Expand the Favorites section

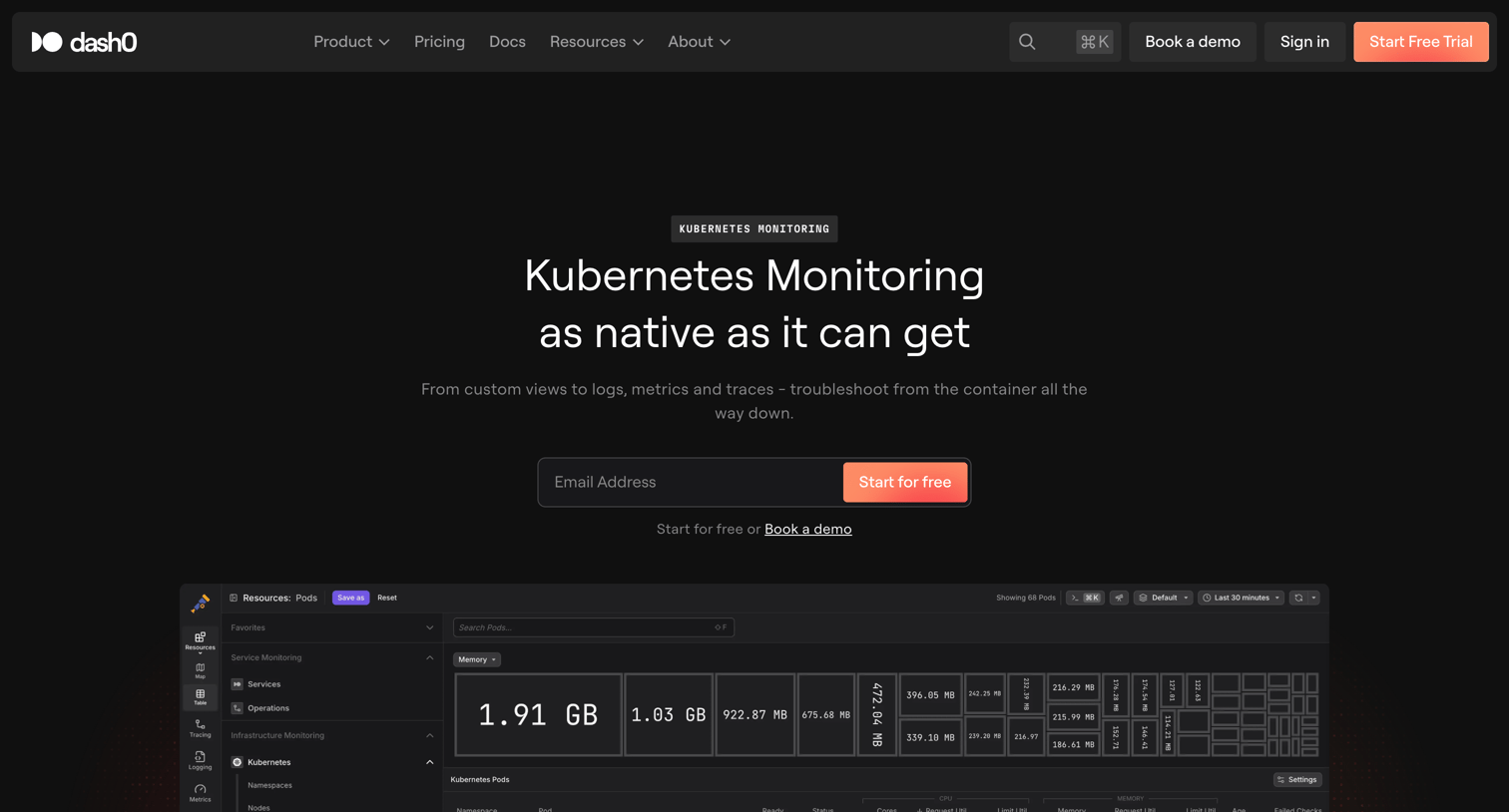(x=430, y=627)
